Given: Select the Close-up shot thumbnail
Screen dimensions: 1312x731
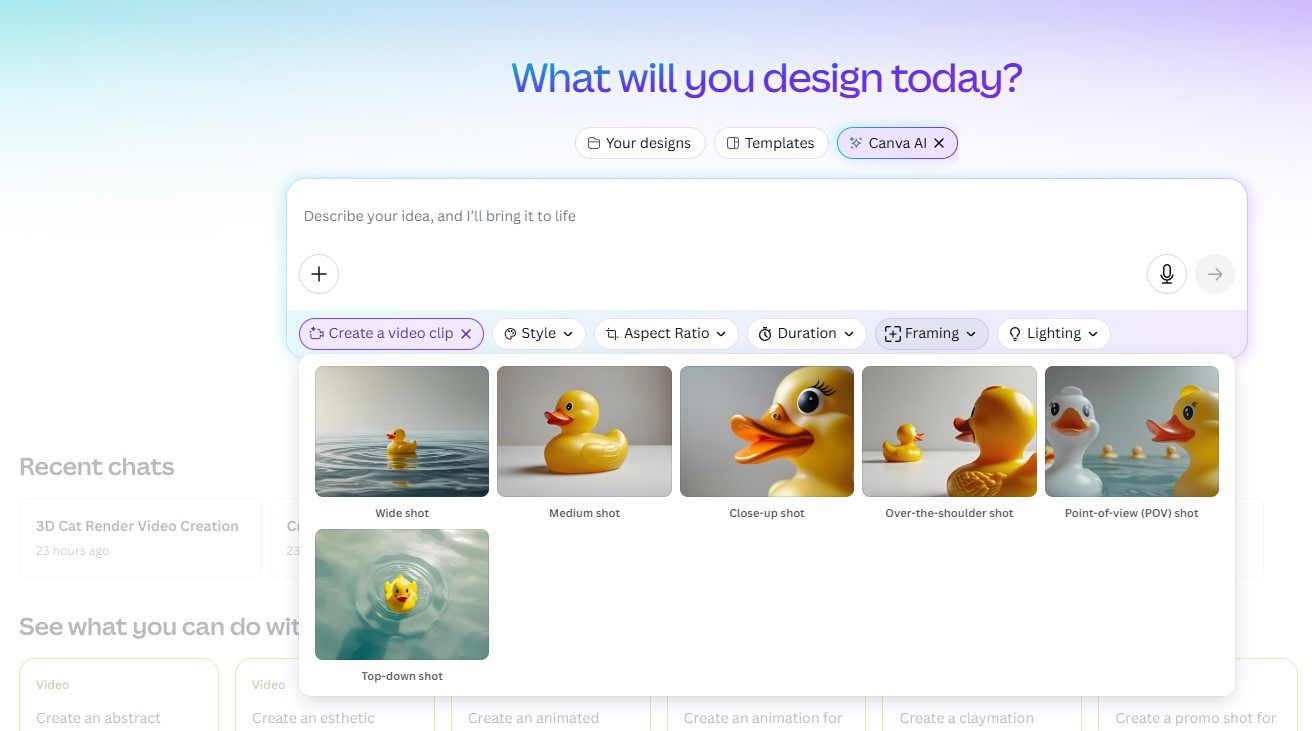Looking at the screenshot, I should [x=767, y=431].
